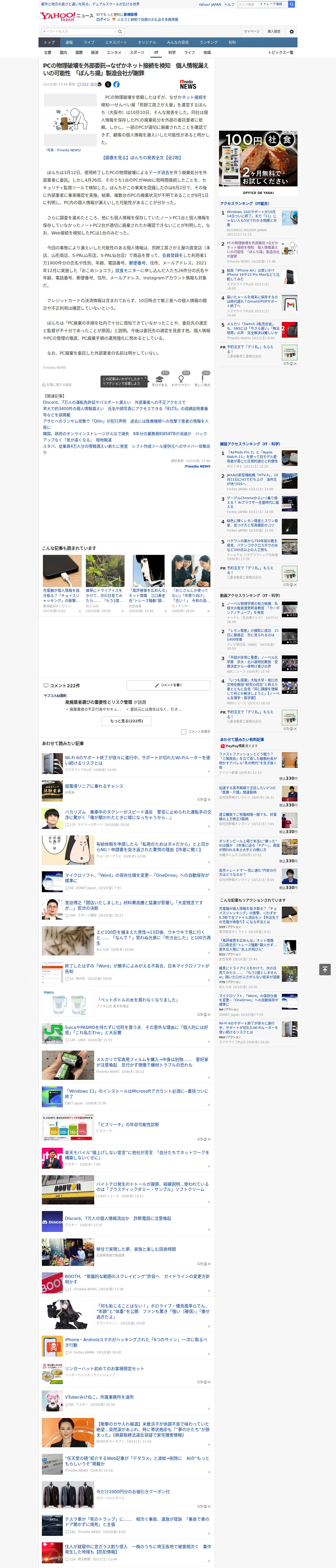Open the top web search dropdown selector
Image resolution: width=336 pixels, height=1568 pixels.
(x=273, y=4)
